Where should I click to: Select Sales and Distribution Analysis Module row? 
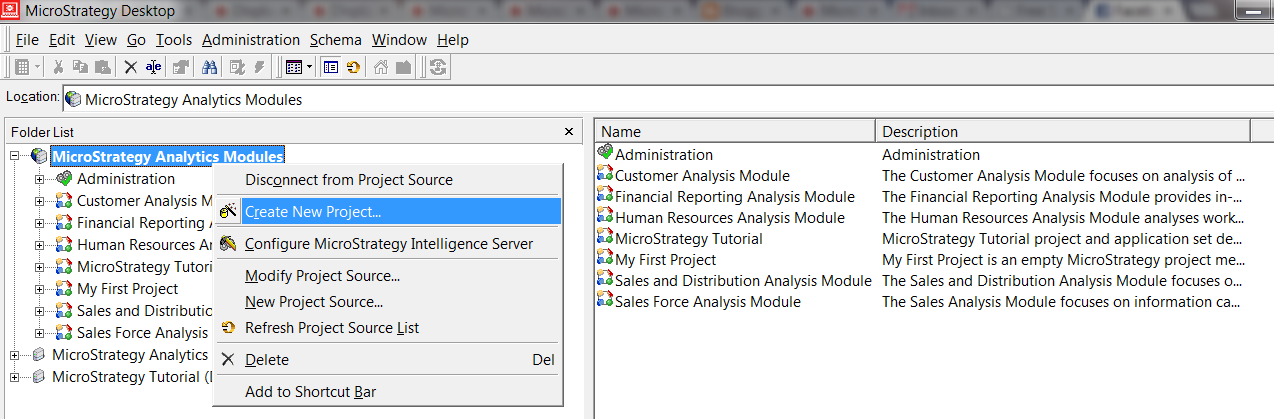(x=743, y=281)
